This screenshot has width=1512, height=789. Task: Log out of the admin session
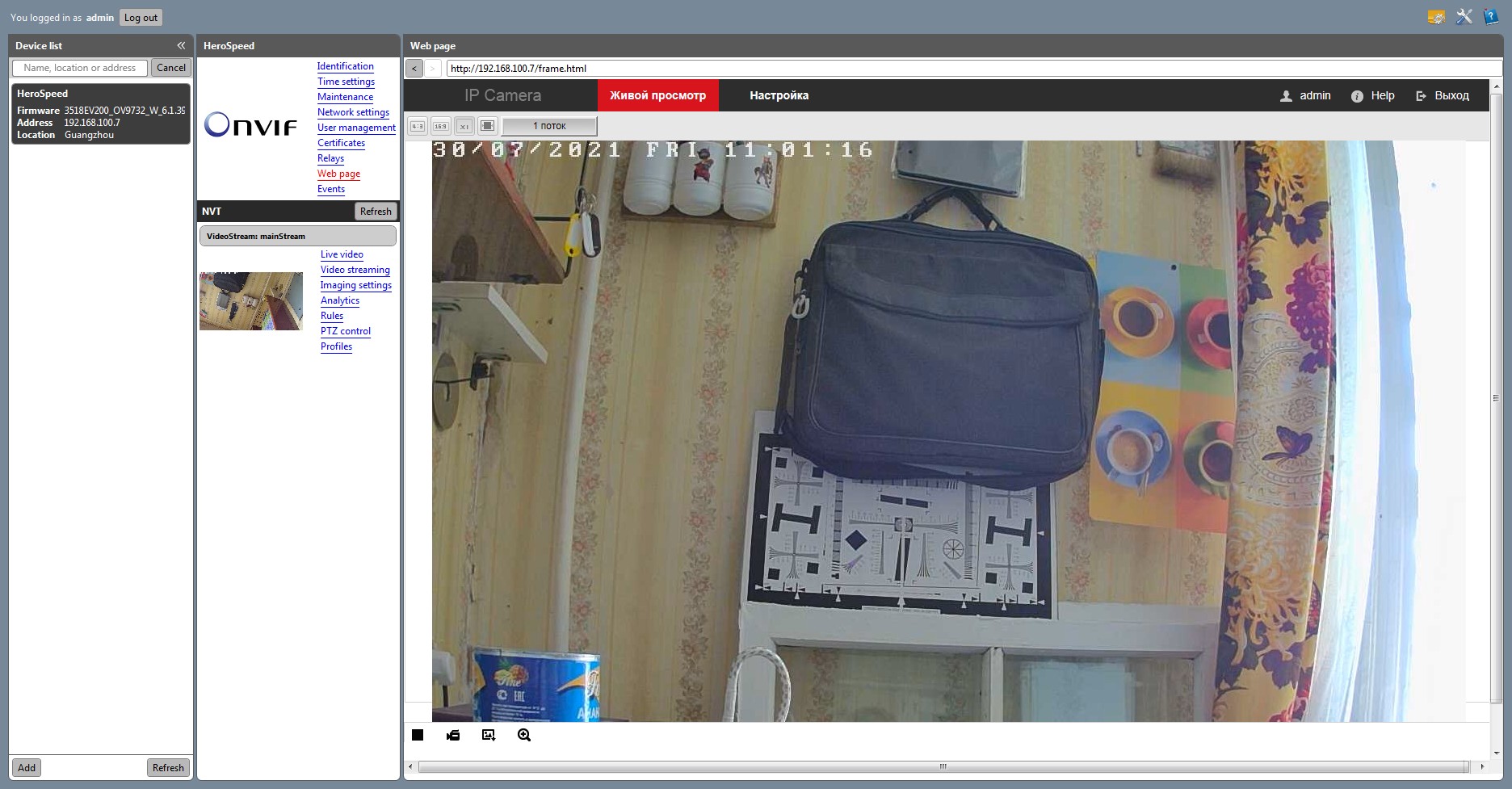141,18
